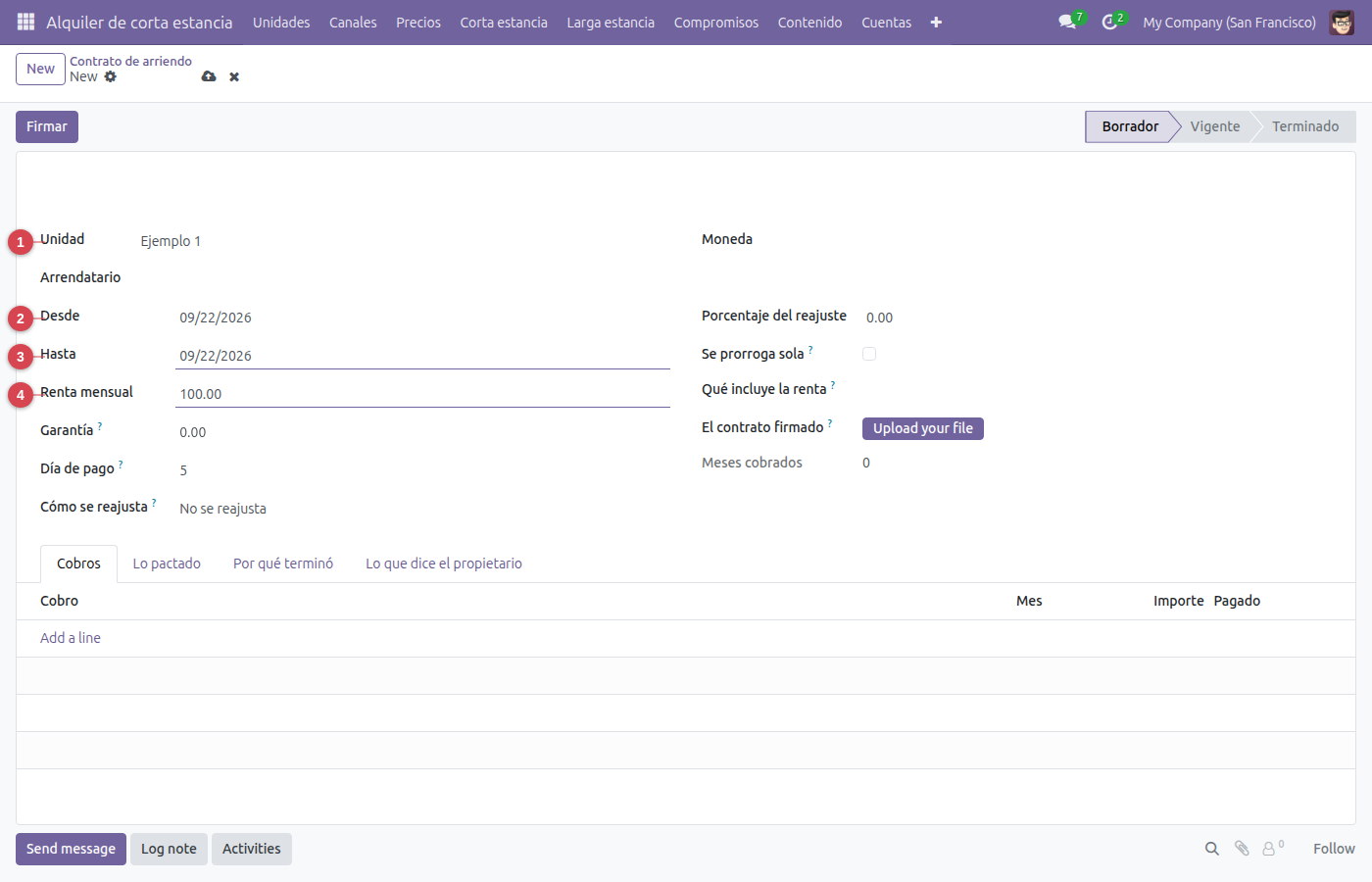Image resolution: width=1372 pixels, height=882 pixels.
Task: Open the Corta estancia menu
Action: (x=504, y=22)
